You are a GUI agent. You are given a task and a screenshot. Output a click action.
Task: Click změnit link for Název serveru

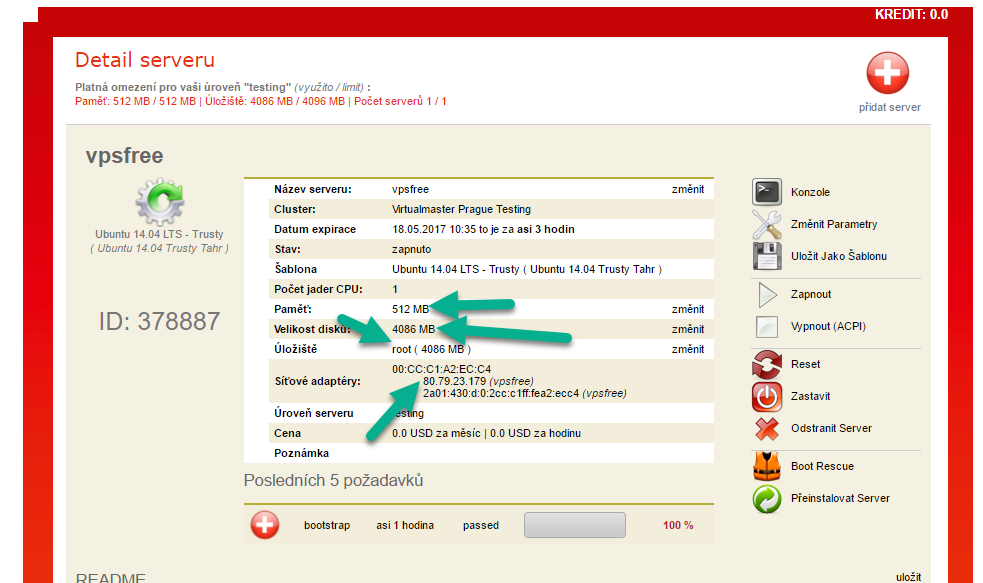click(x=687, y=189)
